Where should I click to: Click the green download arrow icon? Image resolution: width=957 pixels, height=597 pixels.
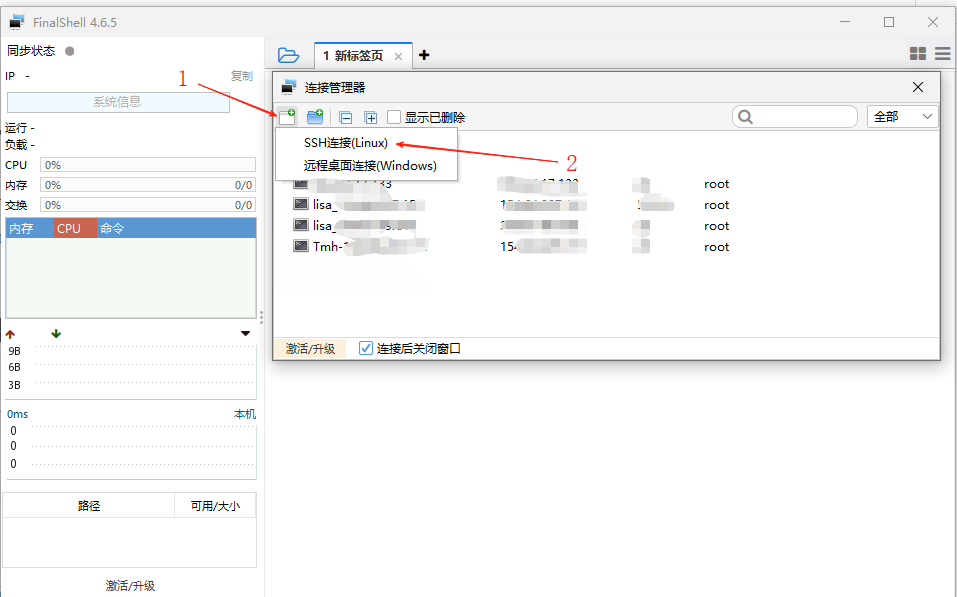click(x=56, y=334)
